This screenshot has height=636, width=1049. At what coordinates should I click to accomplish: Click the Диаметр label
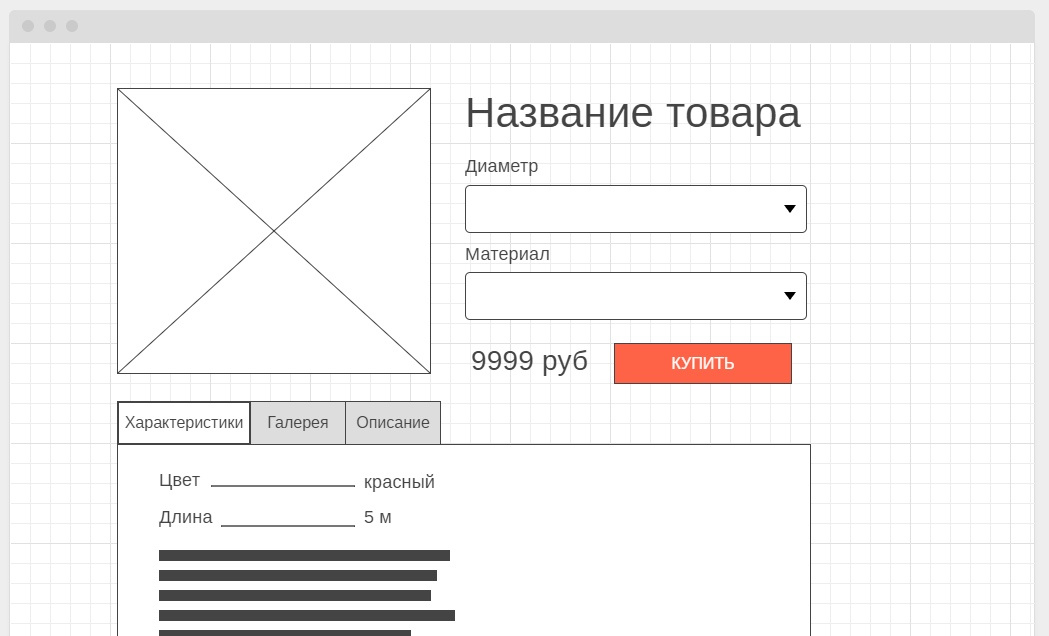[x=501, y=166]
